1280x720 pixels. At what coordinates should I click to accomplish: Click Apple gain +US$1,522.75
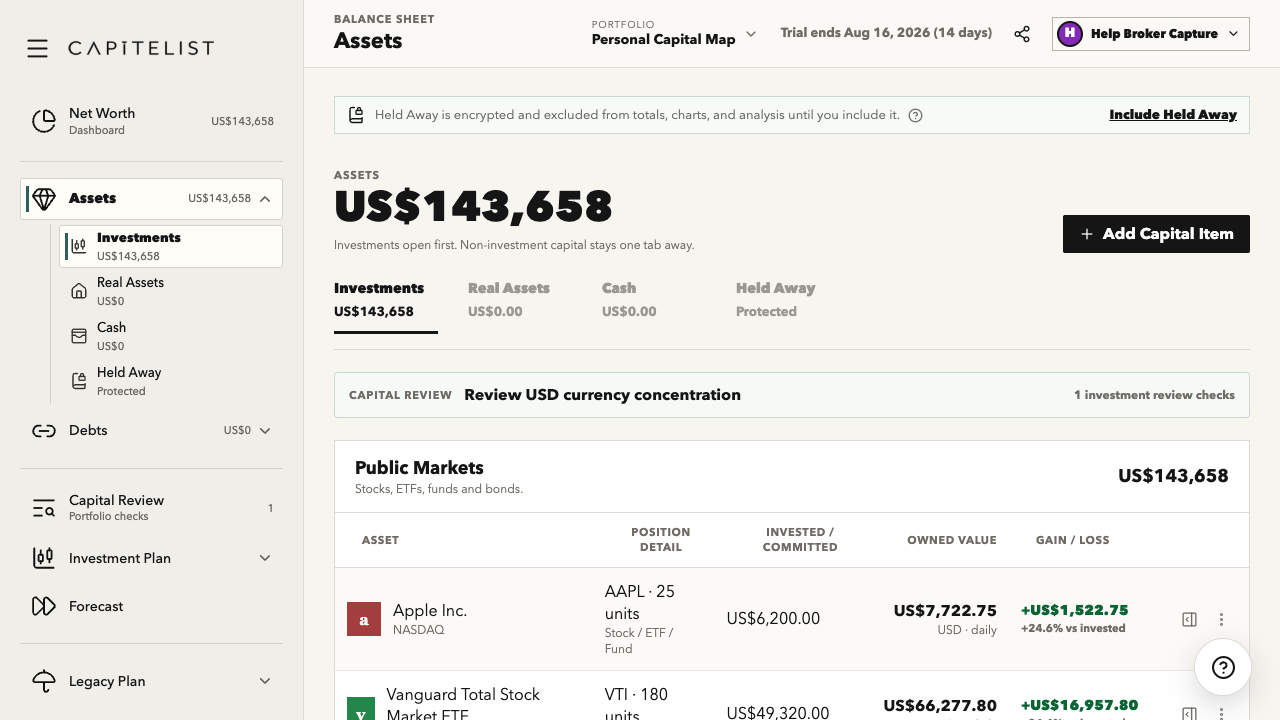click(x=1075, y=610)
